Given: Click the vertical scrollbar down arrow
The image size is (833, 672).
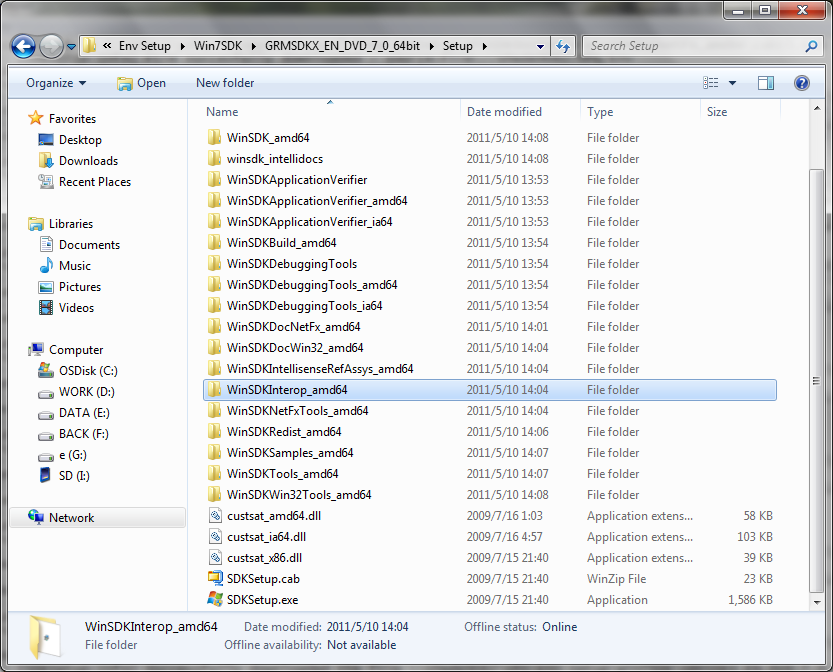Looking at the screenshot, I should pos(816,604).
